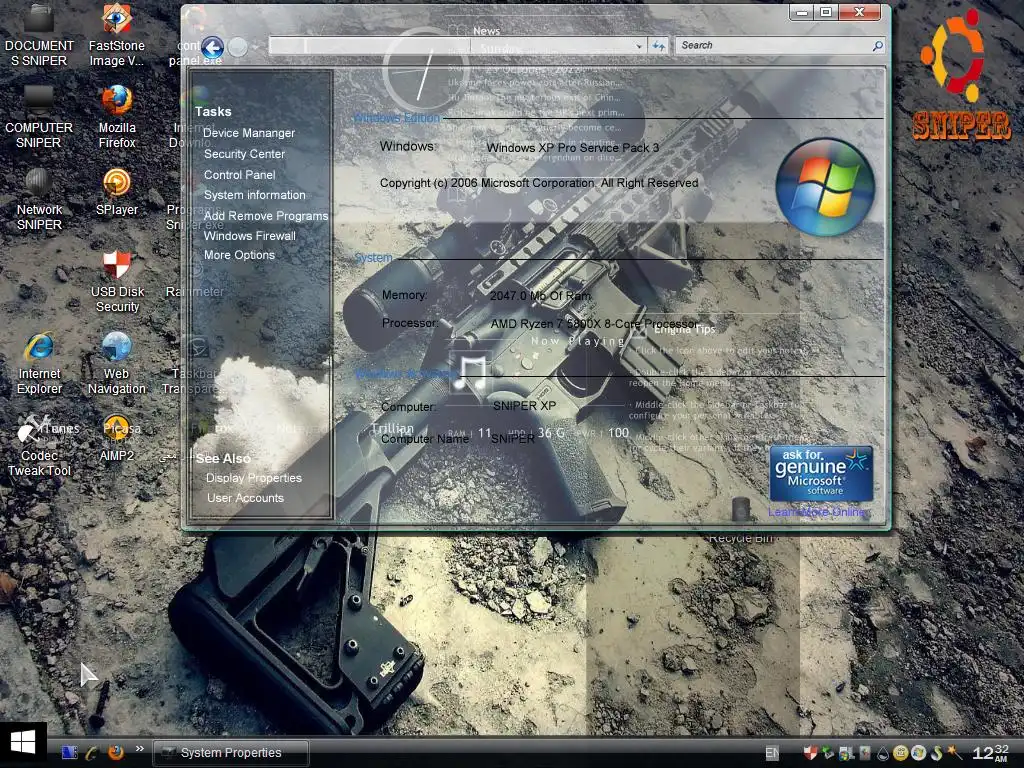Open Windows Firewall link
The image size is (1024, 768).
250,236
